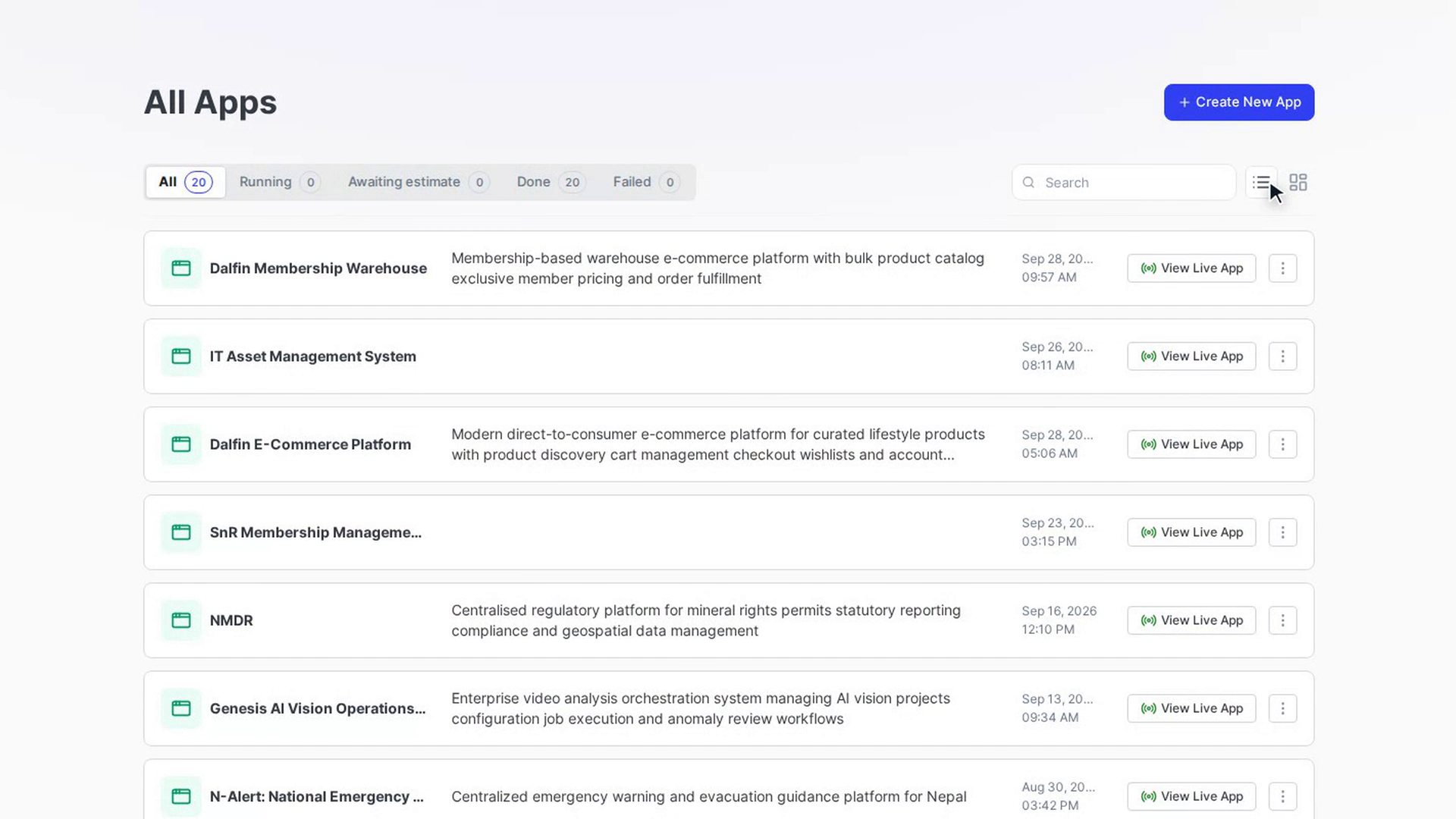The height and width of the screenshot is (819, 1456).
Task: View Live App for SnR Membership Management
Action: 1191,532
